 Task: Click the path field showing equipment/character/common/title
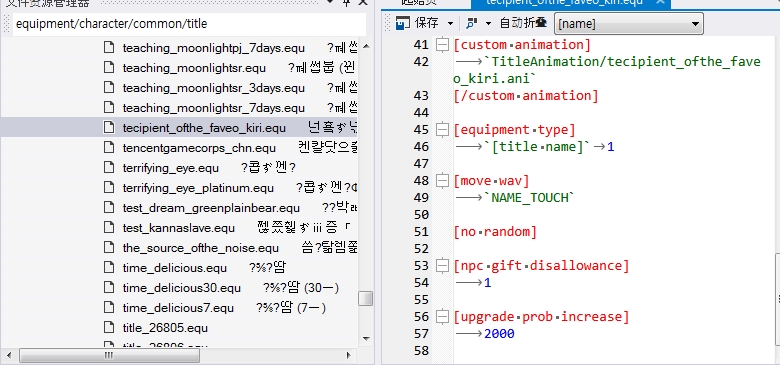(x=189, y=24)
